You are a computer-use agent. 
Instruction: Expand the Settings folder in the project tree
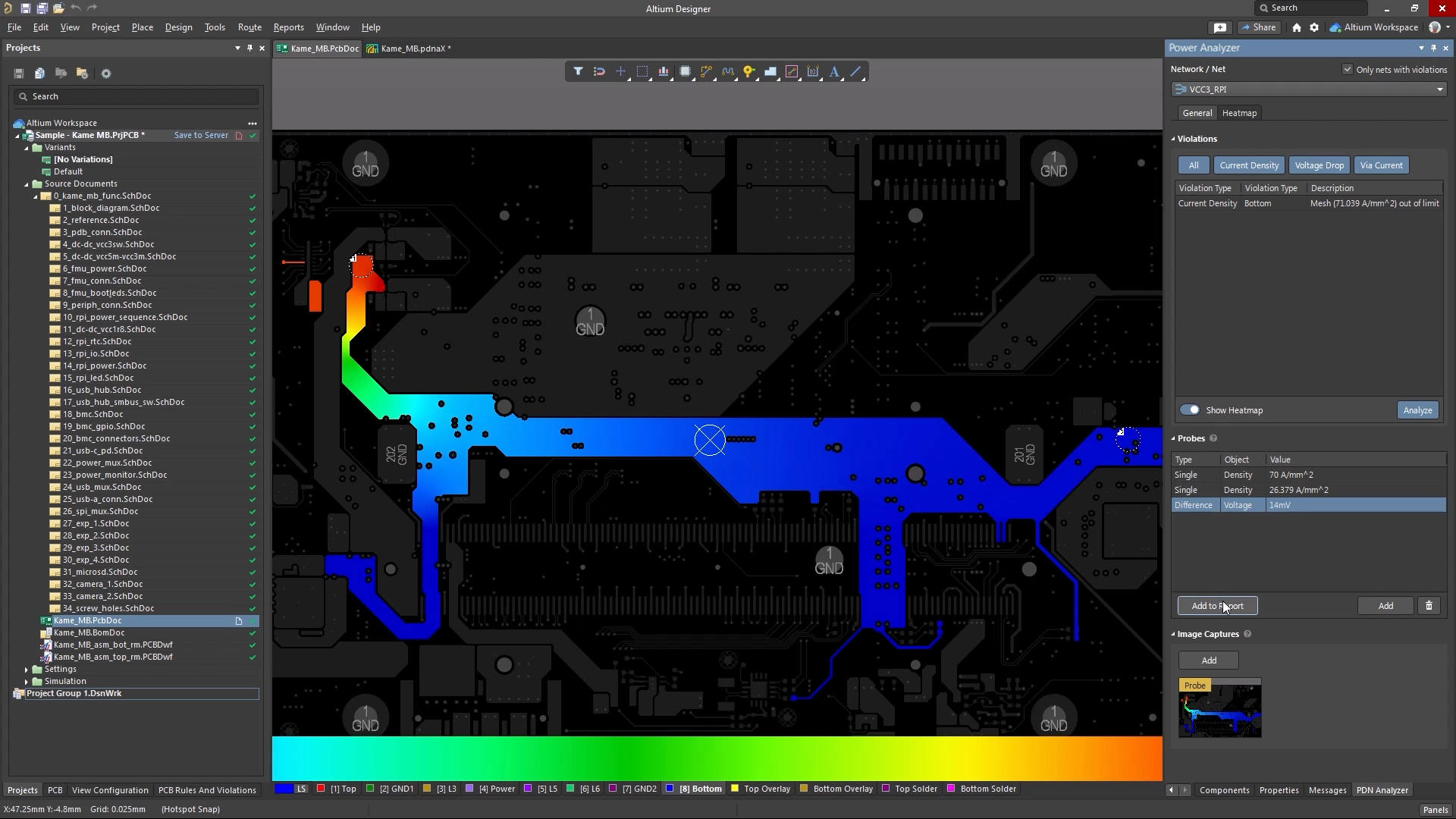click(x=27, y=670)
